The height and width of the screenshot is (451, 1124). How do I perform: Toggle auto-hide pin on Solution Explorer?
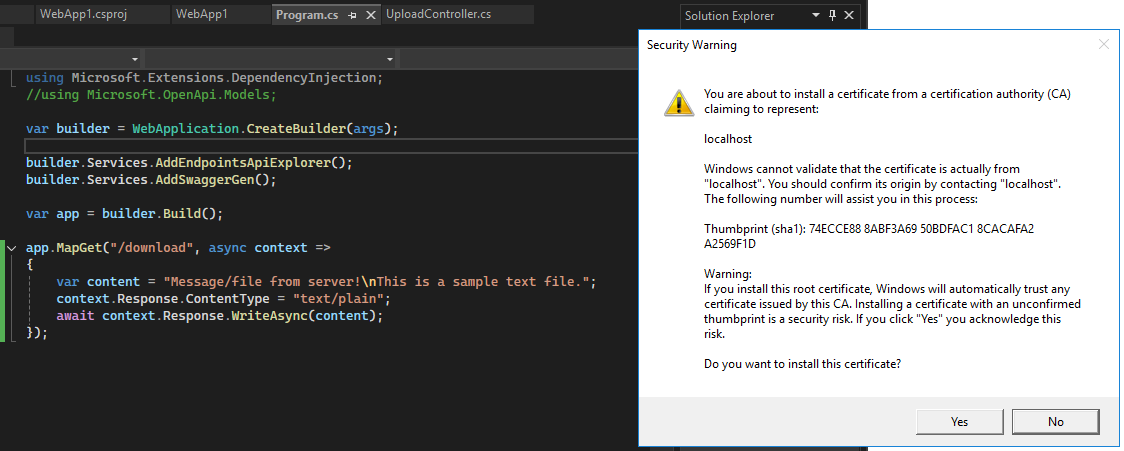pos(832,15)
